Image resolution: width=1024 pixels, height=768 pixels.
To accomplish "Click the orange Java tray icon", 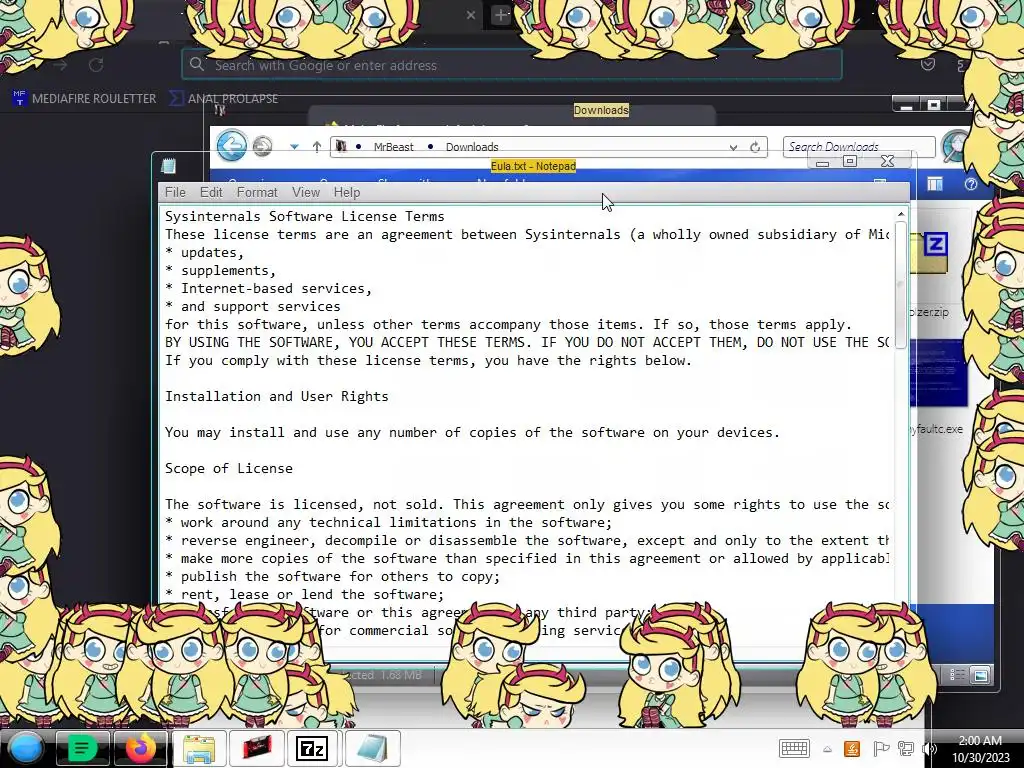I will pos(852,748).
